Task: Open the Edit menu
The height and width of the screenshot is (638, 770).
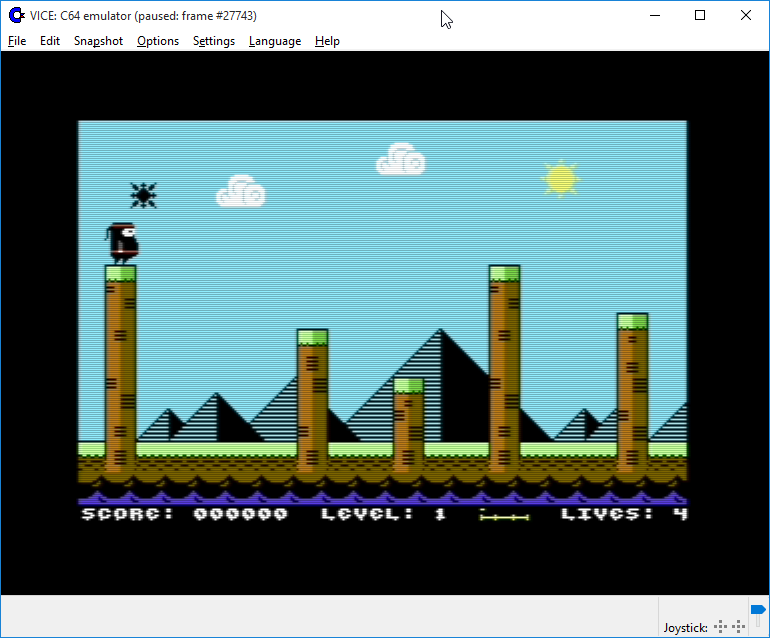Action: coord(50,41)
